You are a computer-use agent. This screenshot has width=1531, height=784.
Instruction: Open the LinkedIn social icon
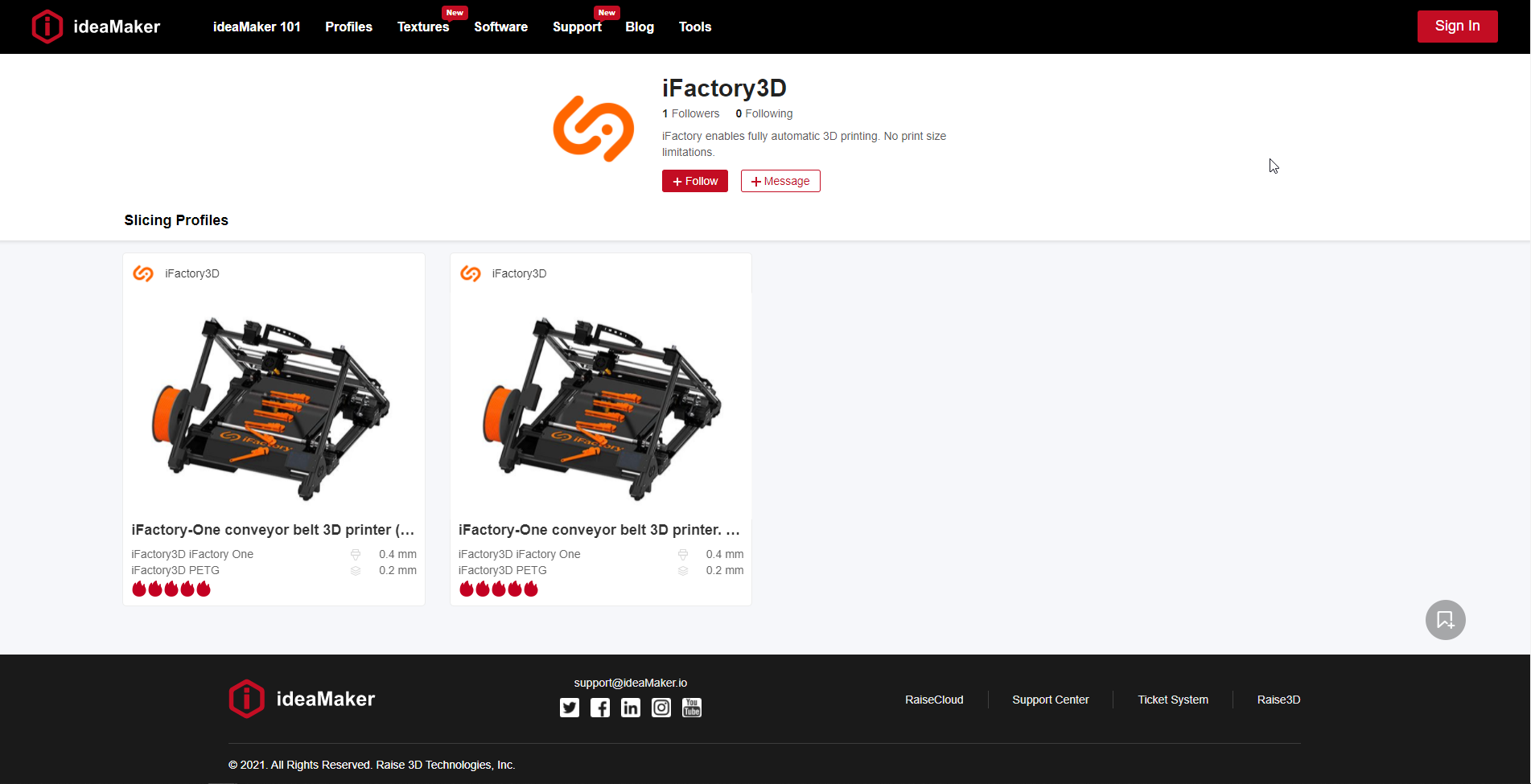pos(631,708)
